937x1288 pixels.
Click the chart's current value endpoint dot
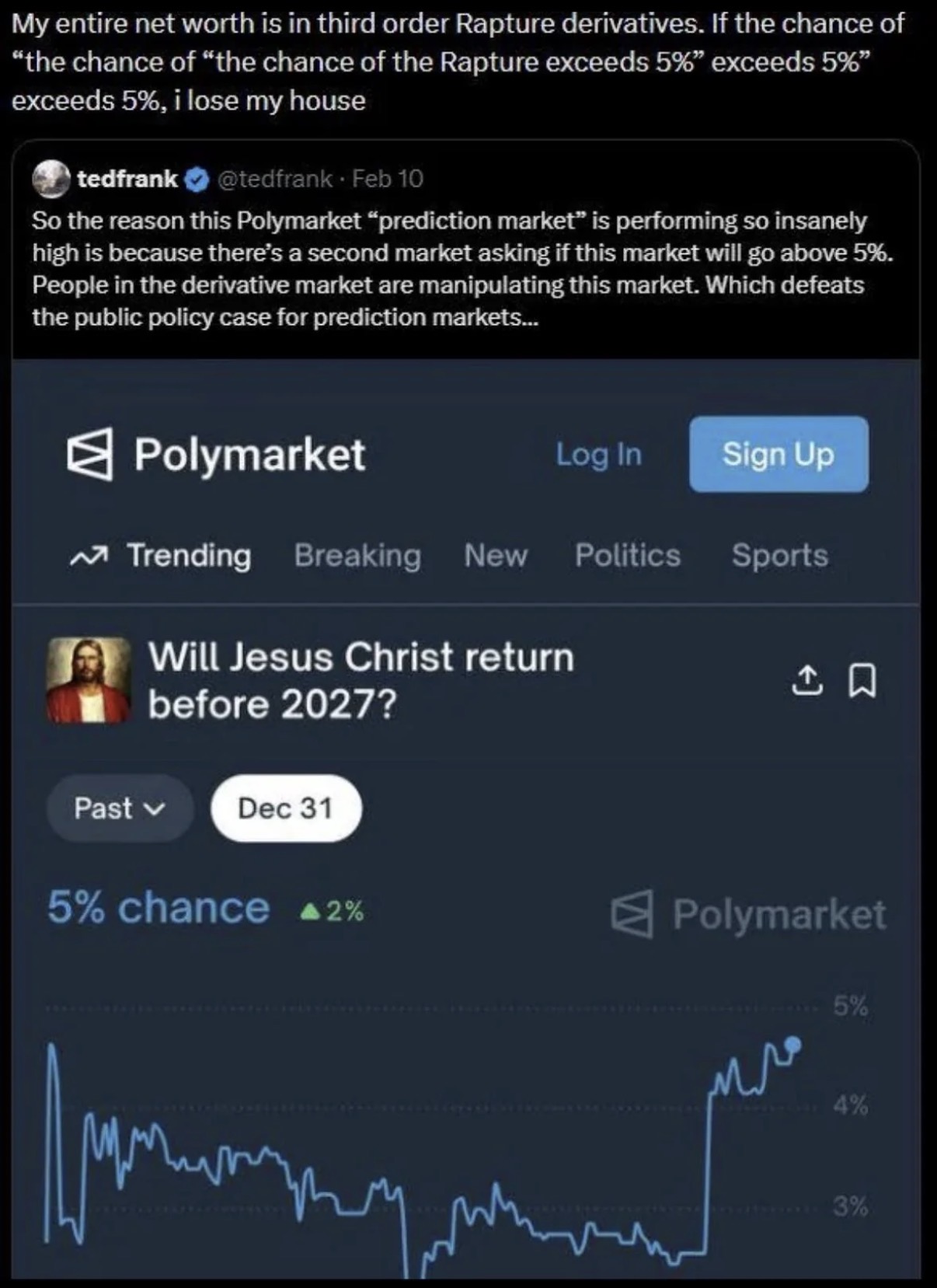point(792,1043)
